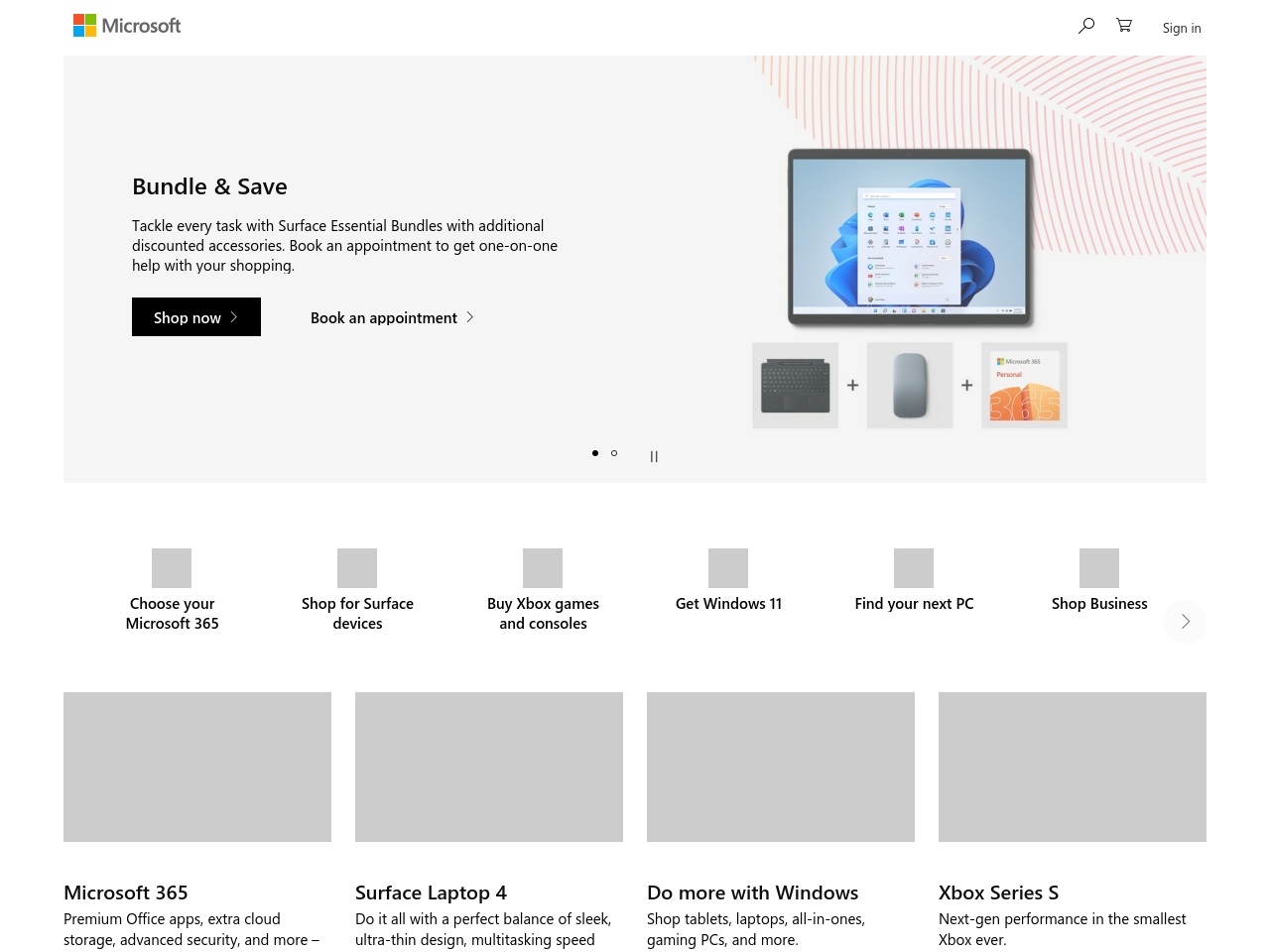The width and height of the screenshot is (1270, 952).
Task: Open the Microsoft logo home link
Action: (x=127, y=26)
